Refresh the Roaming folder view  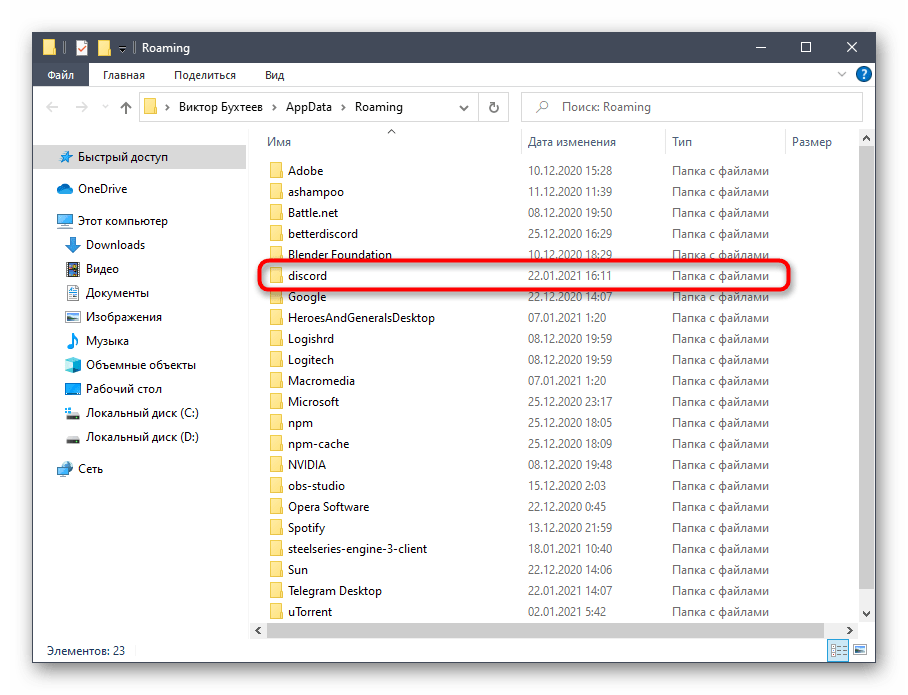493,107
